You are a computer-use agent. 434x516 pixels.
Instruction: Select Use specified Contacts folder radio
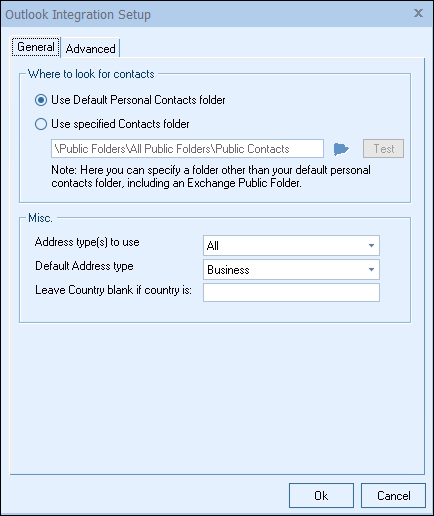pyautogui.click(x=41, y=124)
